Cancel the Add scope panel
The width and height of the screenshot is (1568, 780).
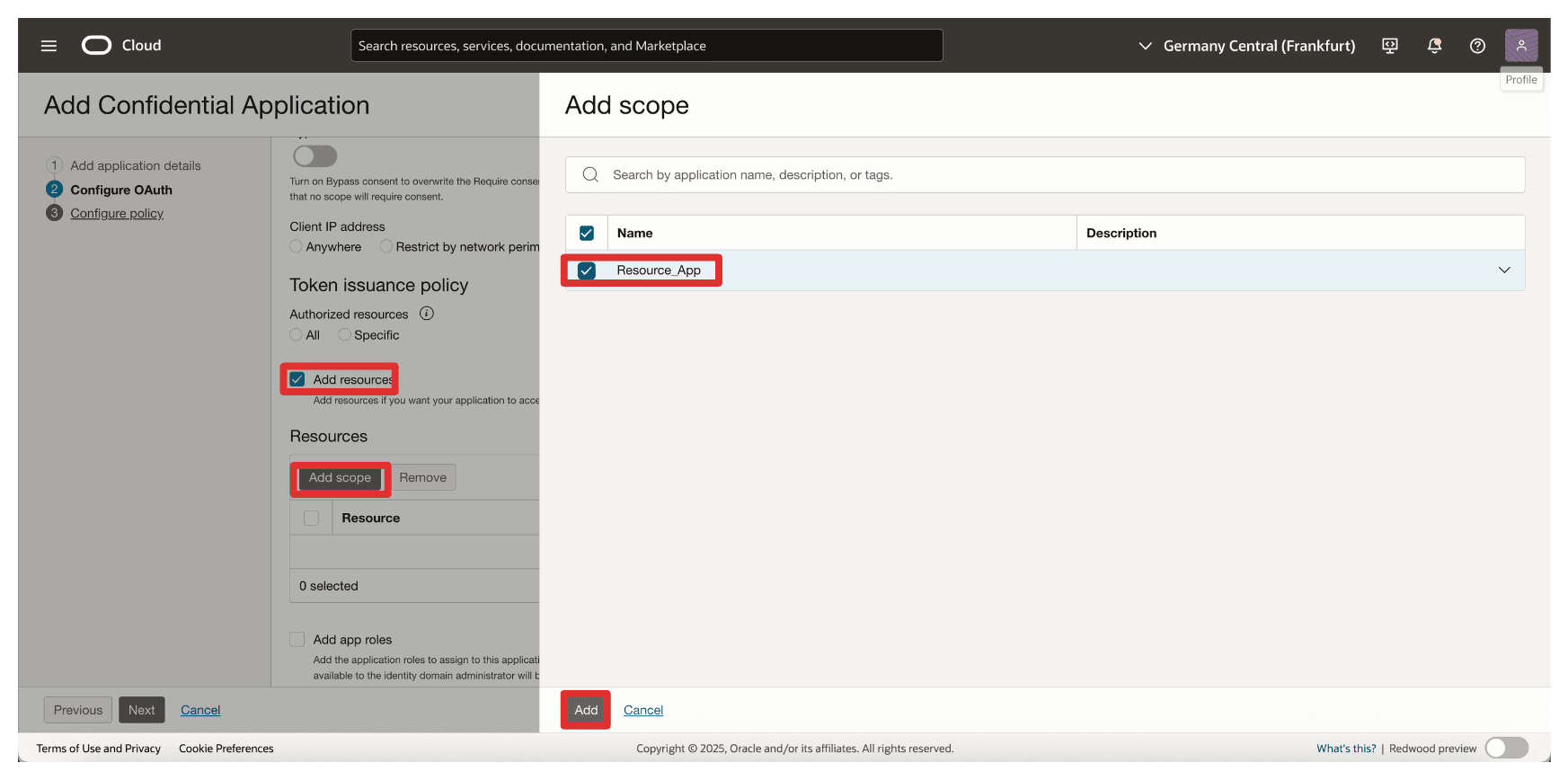(x=643, y=710)
